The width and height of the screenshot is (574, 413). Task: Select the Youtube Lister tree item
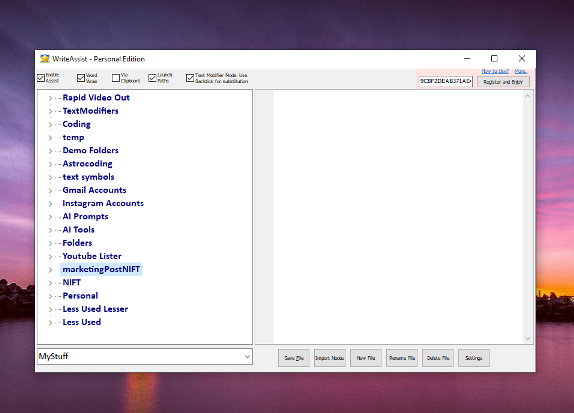click(92, 256)
